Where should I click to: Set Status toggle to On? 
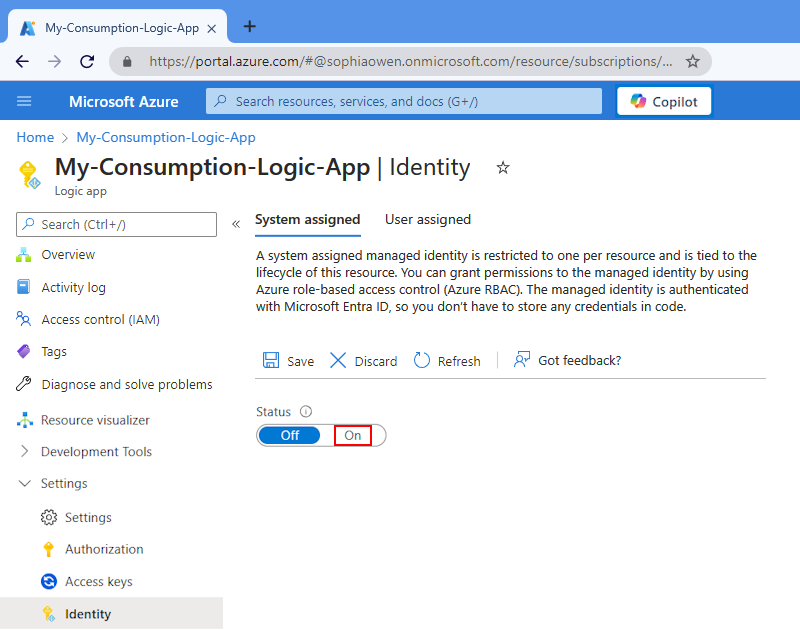pos(353,435)
